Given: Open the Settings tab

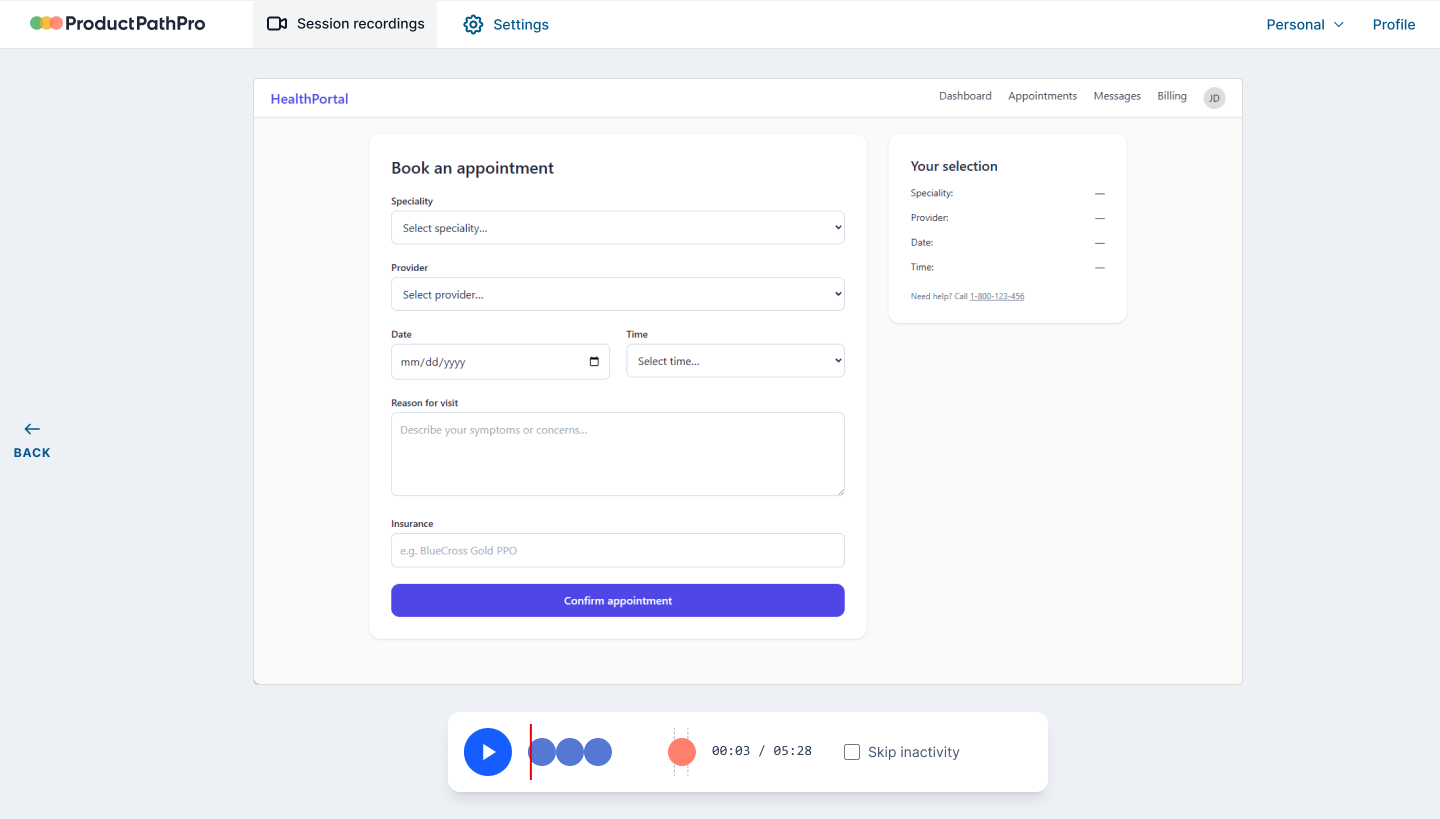Looking at the screenshot, I should (x=506, y=24).
